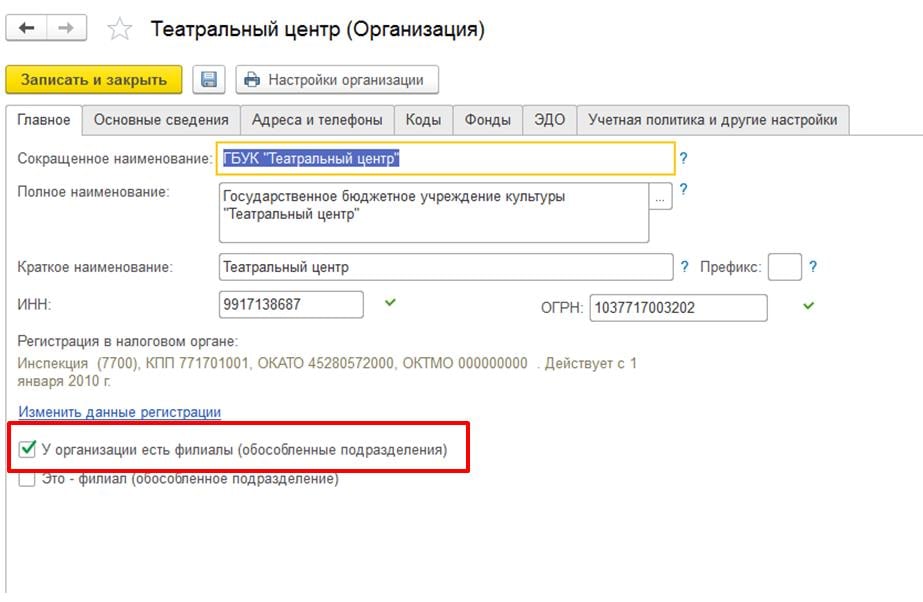Viewport: 923px width, 602px height.
Task: Show help for 'Полное наименование' question mark
Action: point(683,189)
